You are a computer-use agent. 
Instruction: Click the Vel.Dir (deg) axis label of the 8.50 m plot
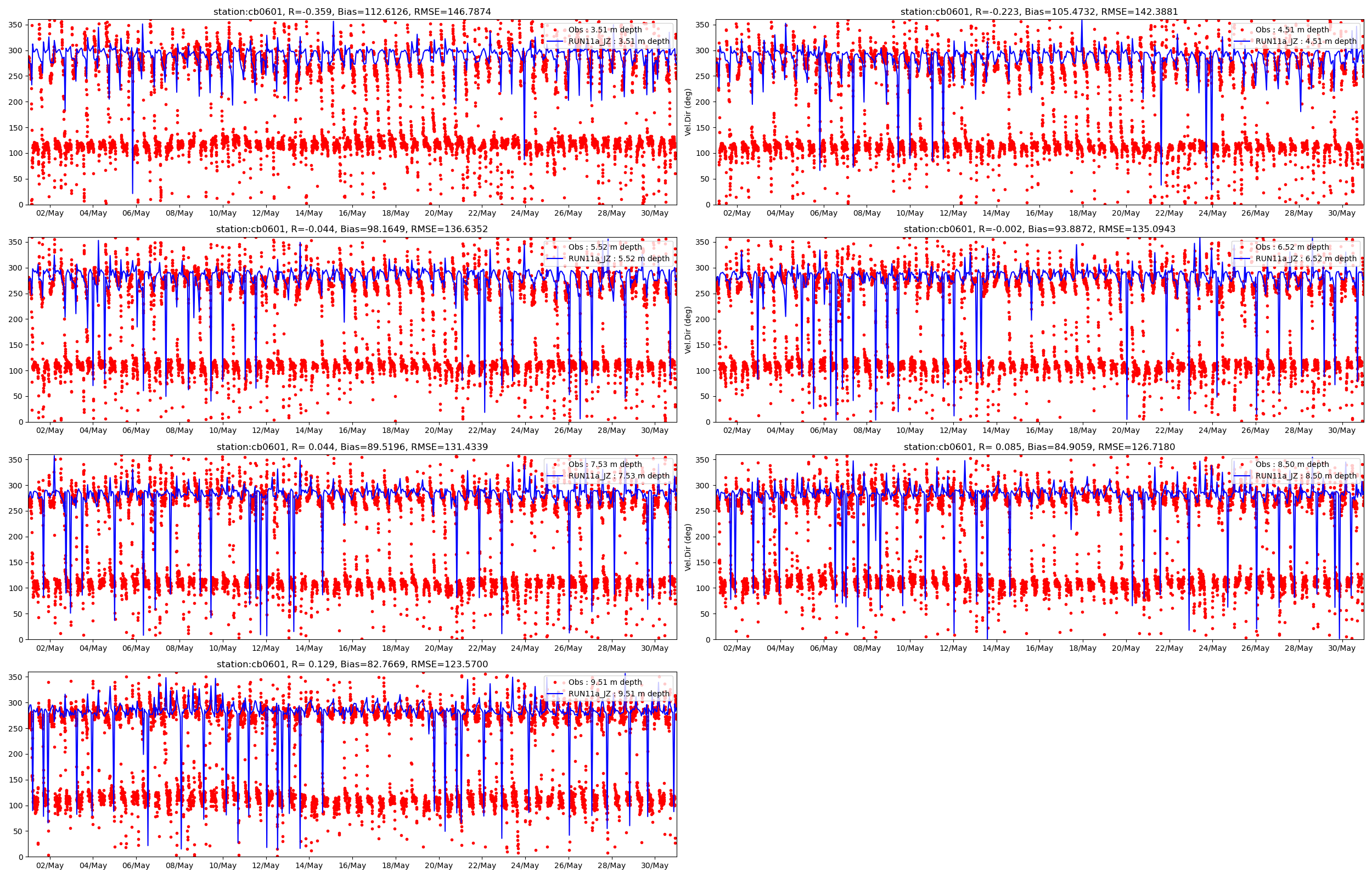click(688, 547)
